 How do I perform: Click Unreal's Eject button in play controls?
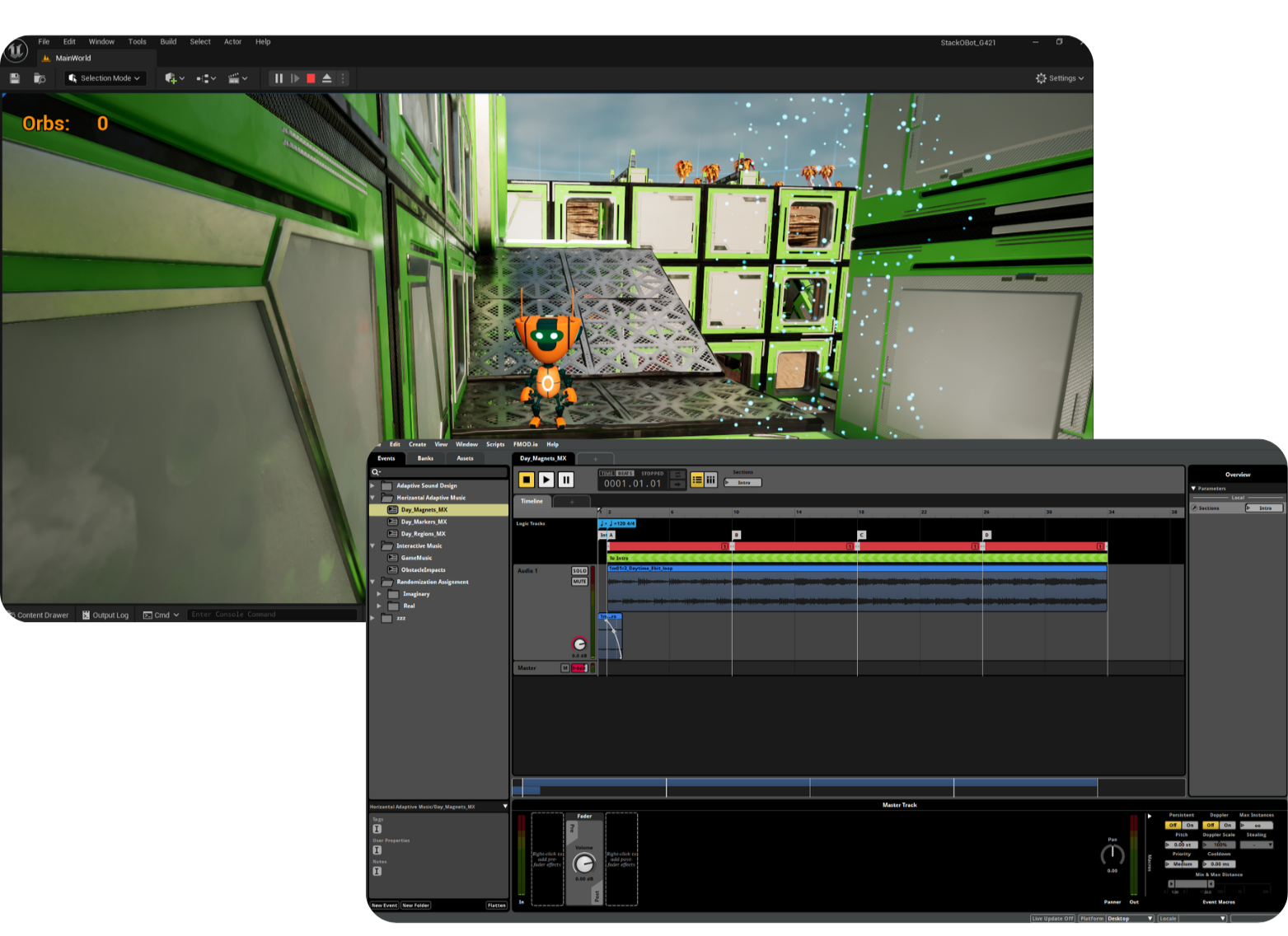327,78
